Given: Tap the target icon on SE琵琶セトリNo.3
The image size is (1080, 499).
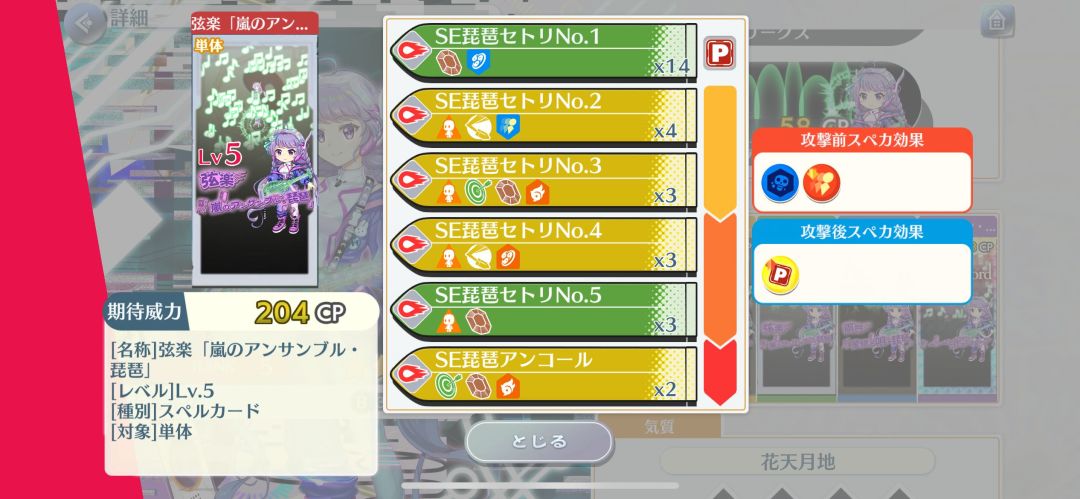Looking at the screenshot, I should point(477,192).
